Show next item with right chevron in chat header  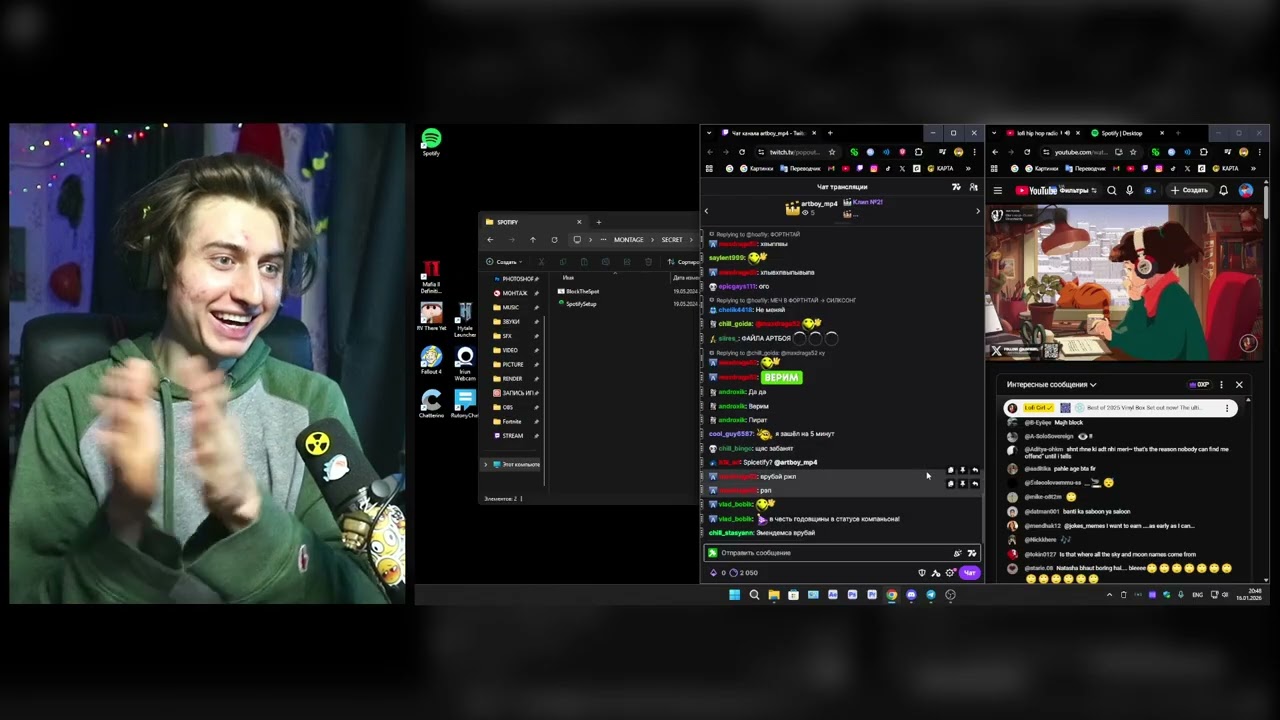click(978, 211)
